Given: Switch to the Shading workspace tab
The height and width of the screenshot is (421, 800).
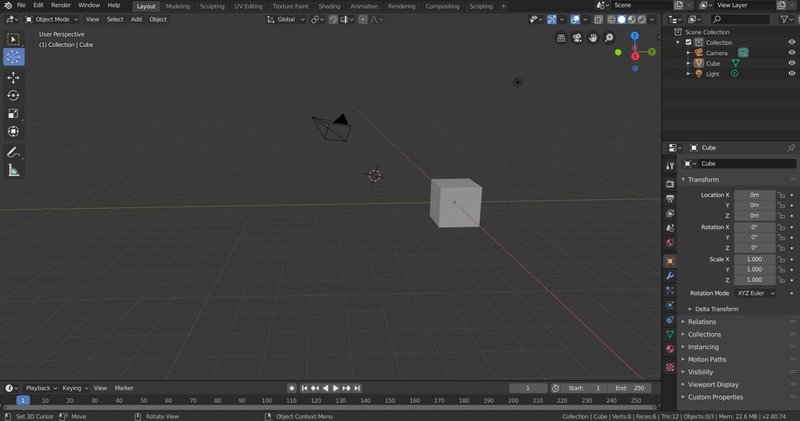Looking at the screenshot, I should [x=329, y=6].
